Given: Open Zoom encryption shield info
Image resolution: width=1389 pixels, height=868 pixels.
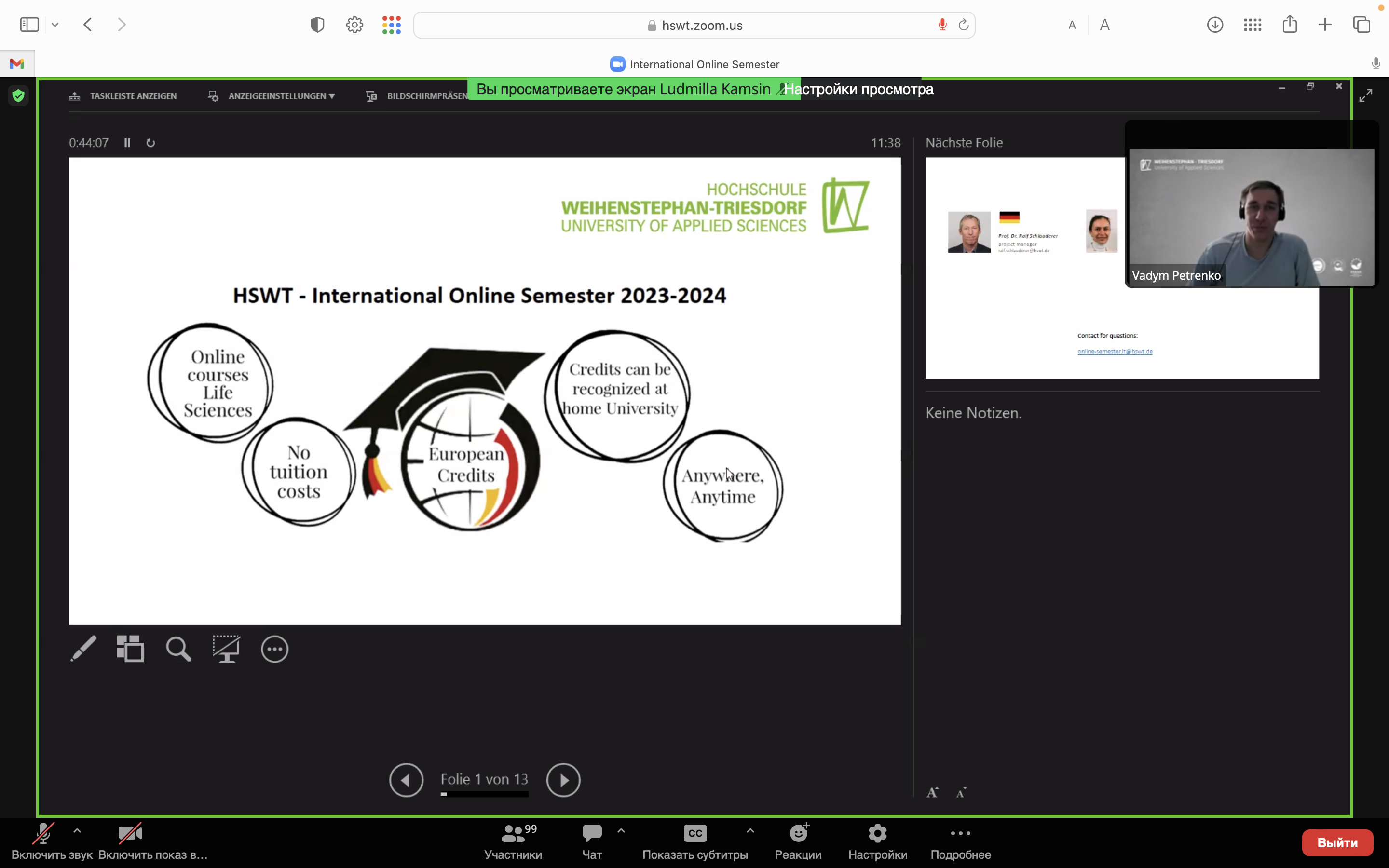Looking at the screenshot, I should [18, 95].
